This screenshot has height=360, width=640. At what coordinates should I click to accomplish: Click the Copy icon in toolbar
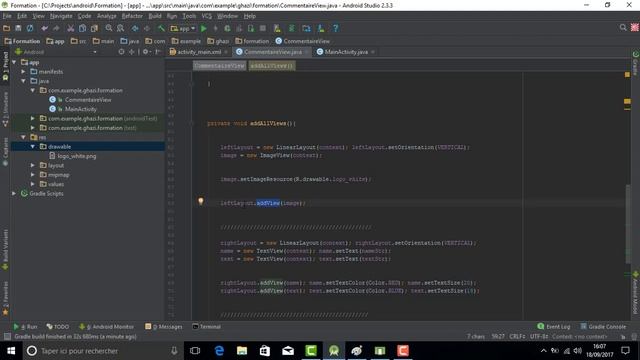tap(82, 28)
